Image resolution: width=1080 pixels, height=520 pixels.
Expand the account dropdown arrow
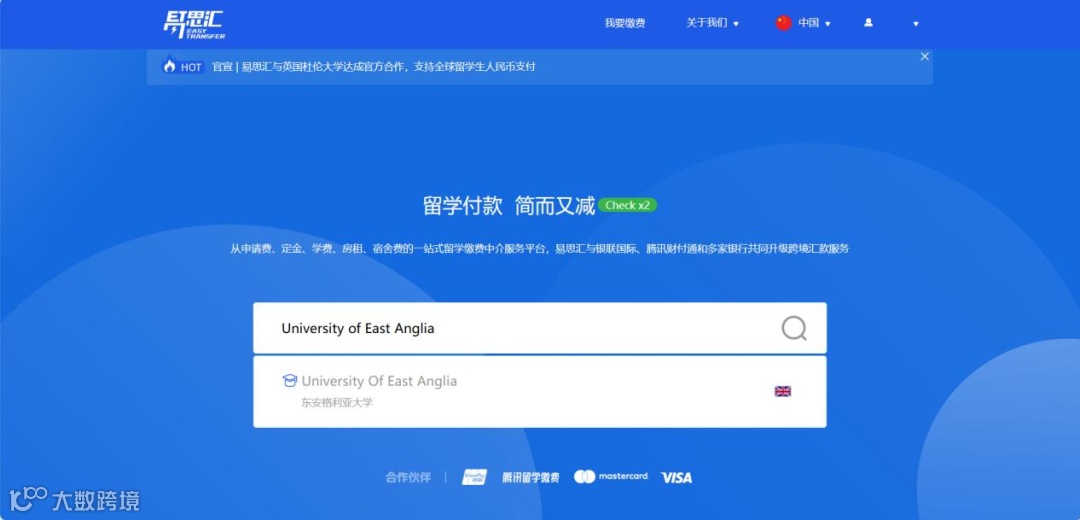click(915, 23)
